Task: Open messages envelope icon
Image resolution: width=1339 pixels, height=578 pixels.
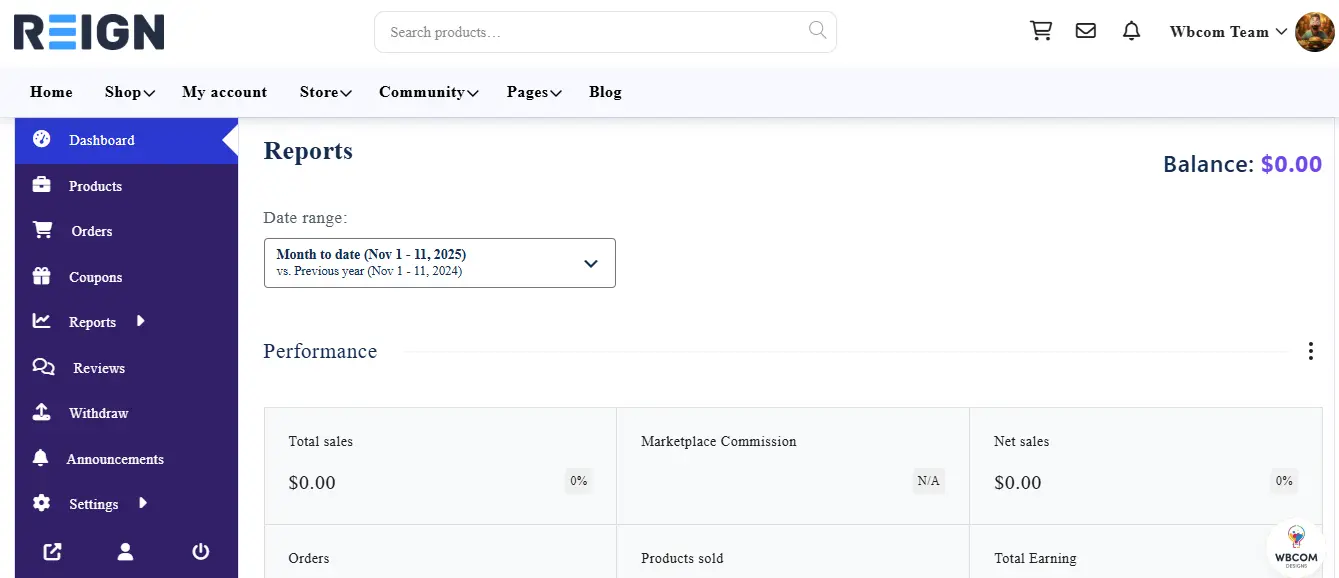Action: click(x=1085, y=31)
